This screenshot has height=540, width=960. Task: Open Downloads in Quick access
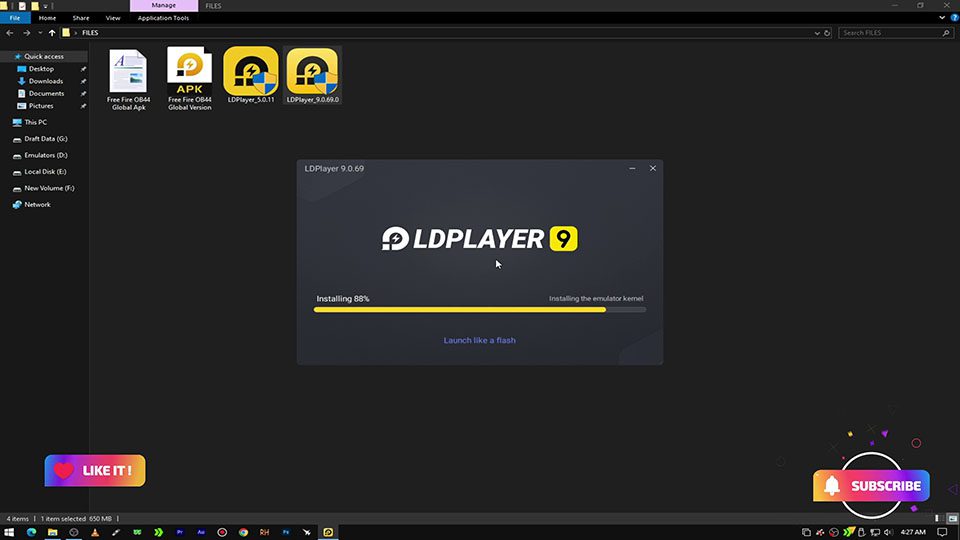point(46,81)
